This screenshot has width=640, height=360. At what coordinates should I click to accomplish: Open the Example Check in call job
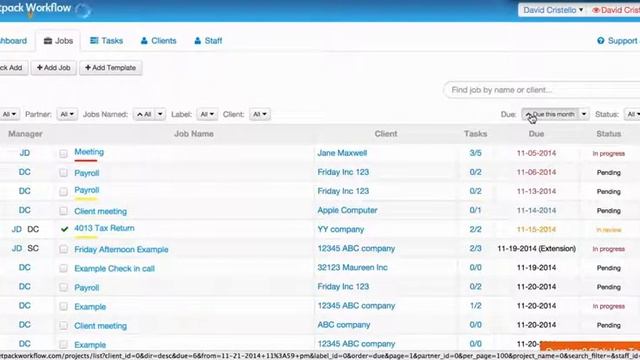(114, 269)
